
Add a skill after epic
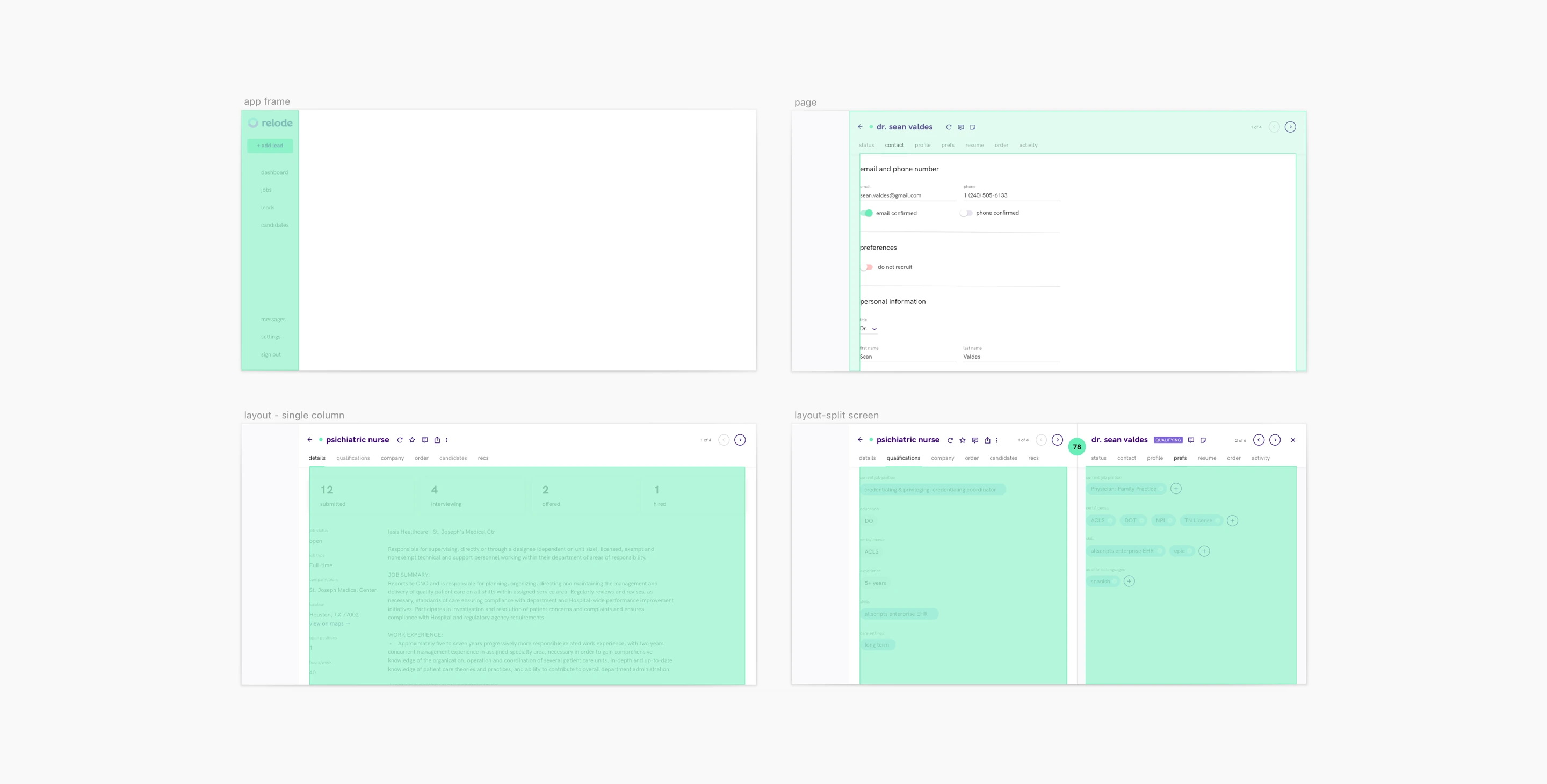coord(1204,551)
